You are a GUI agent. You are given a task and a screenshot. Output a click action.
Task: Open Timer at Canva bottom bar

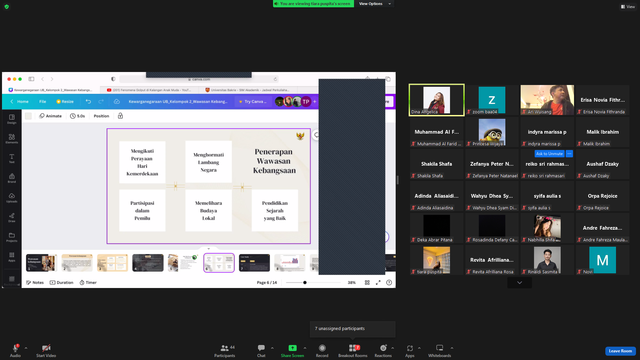88,282
